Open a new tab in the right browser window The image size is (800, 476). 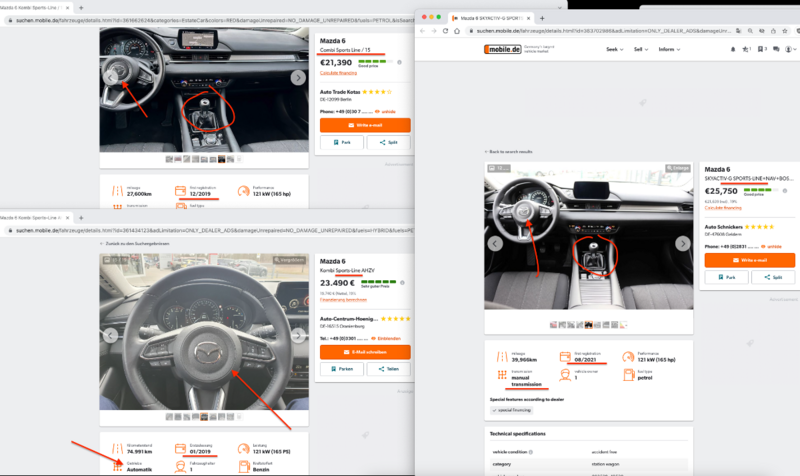coord(542,18)
